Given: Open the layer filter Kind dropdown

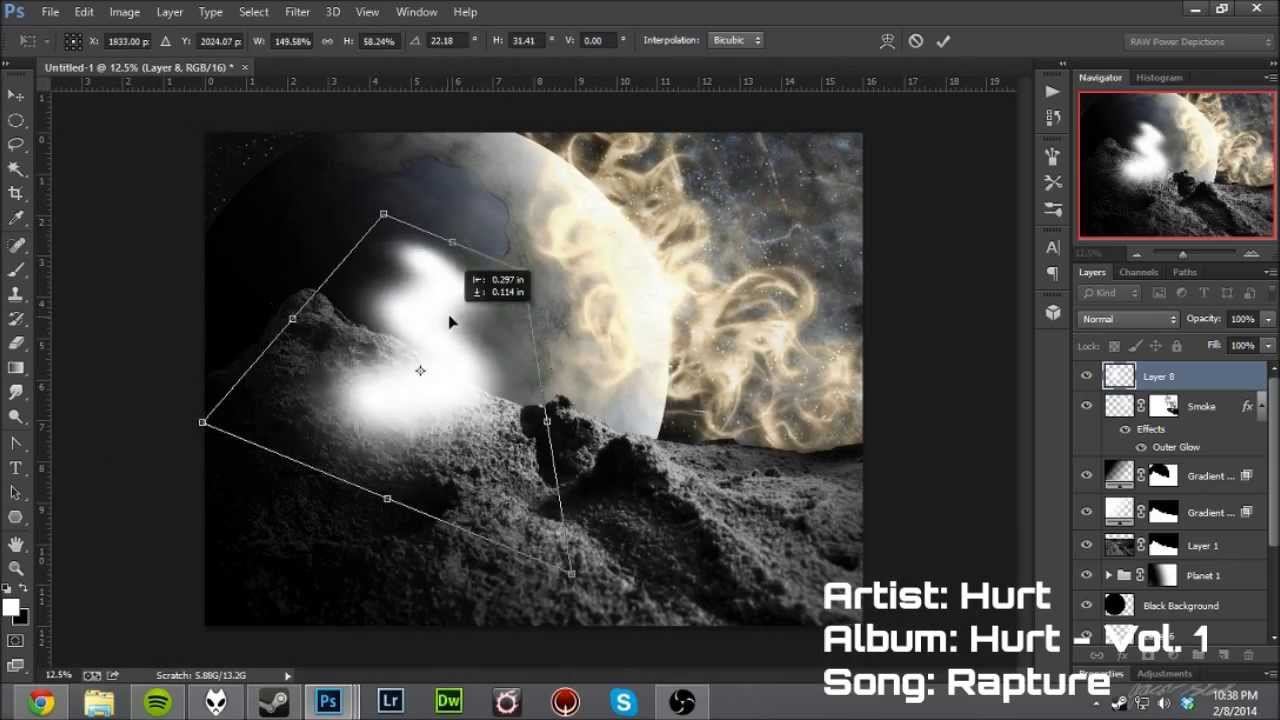Looking at the screenshot, I should coord(1111,293).
